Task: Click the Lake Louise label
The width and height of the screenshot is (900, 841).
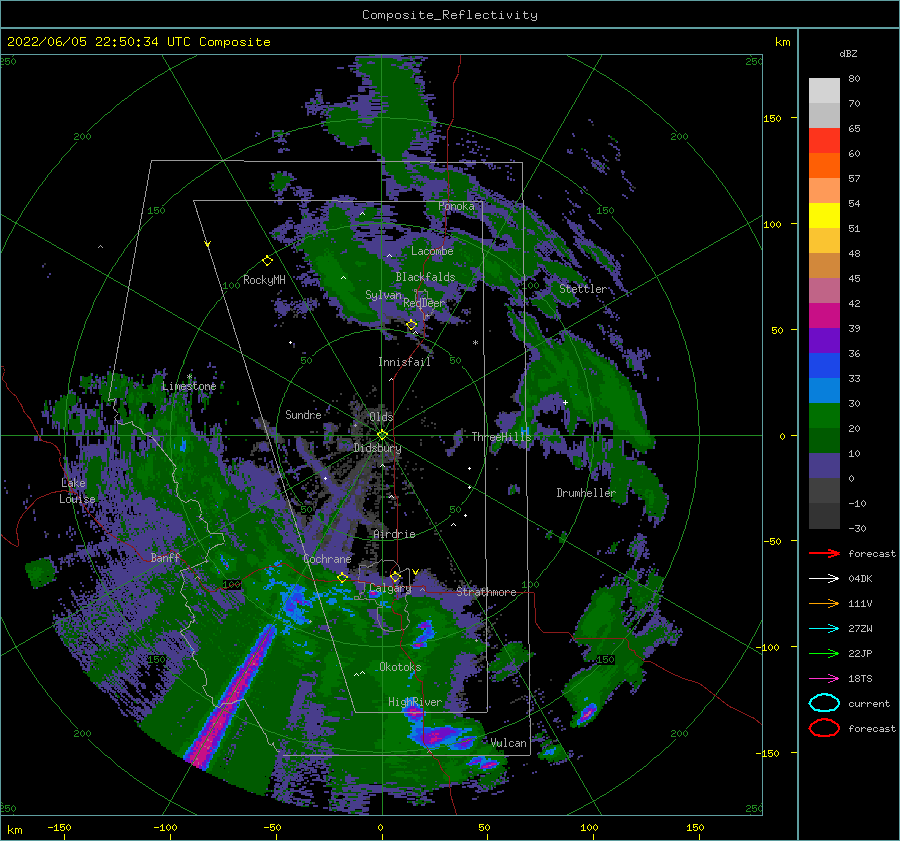Action: point(77,491)
